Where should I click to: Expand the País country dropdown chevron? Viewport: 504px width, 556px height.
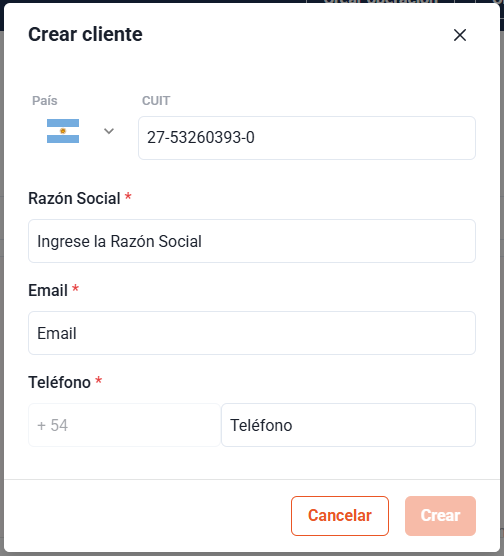(109, 131)
